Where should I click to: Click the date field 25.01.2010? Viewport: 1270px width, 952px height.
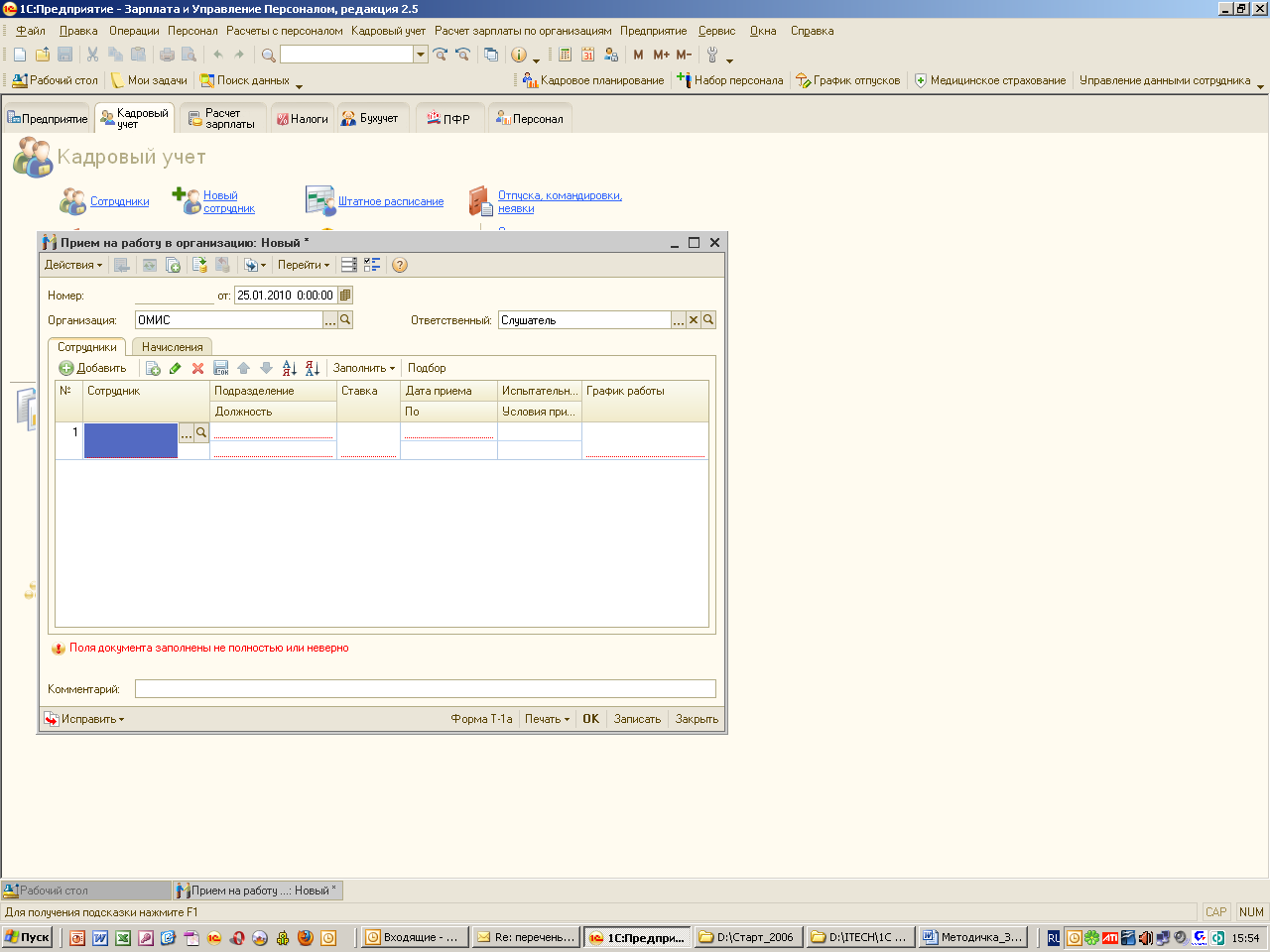[x=286, y=295]
